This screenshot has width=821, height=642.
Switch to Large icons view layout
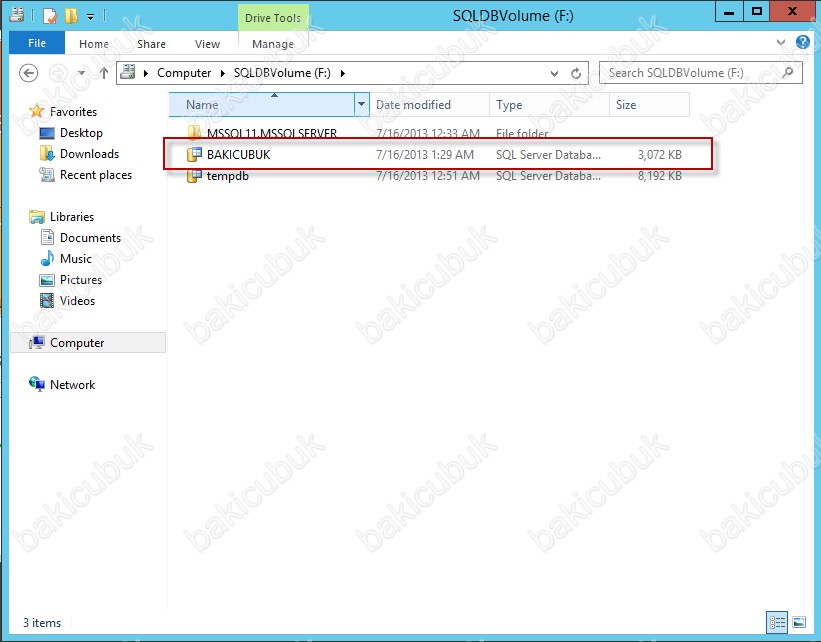pos(799,623)
